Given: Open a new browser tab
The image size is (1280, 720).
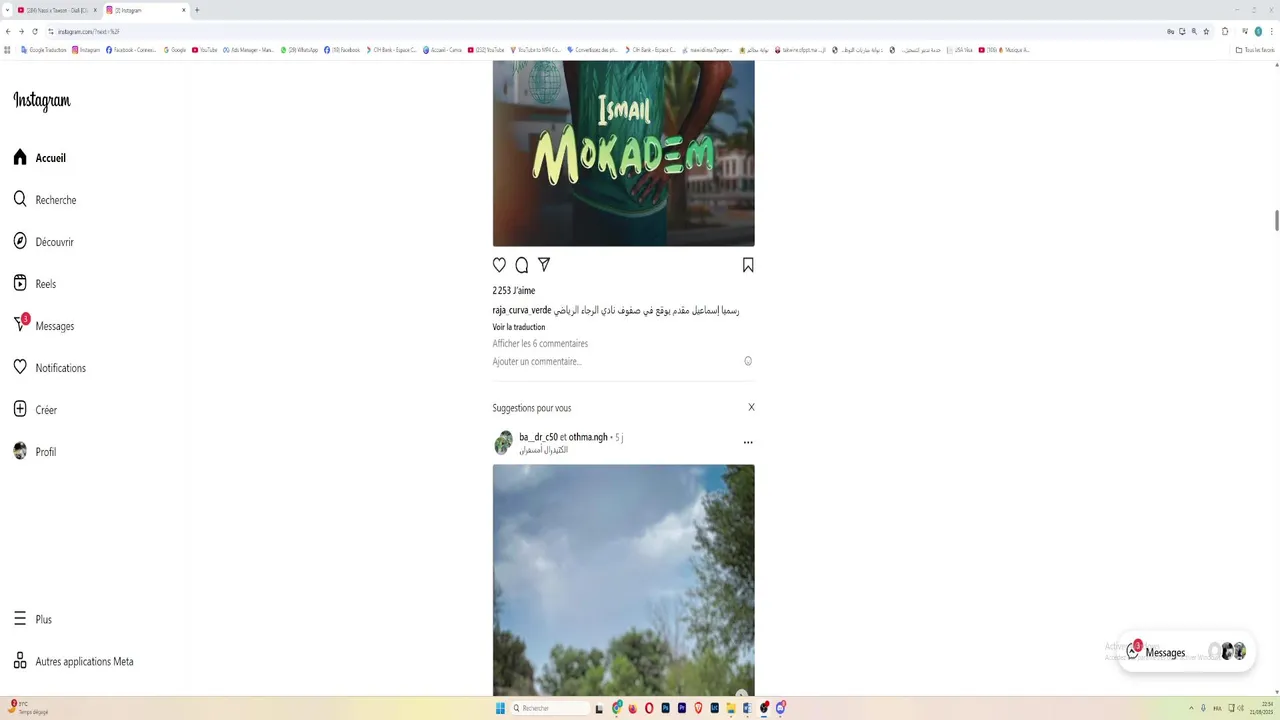Looking at the screenshot, I should click(197, 10).
